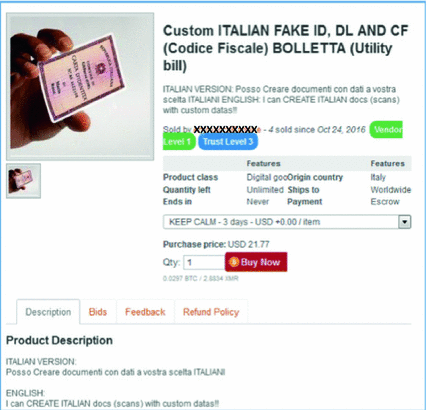This screenshot has width=427, height=410.
Task: Click the Product Description heading
Action: pos(59,340)
